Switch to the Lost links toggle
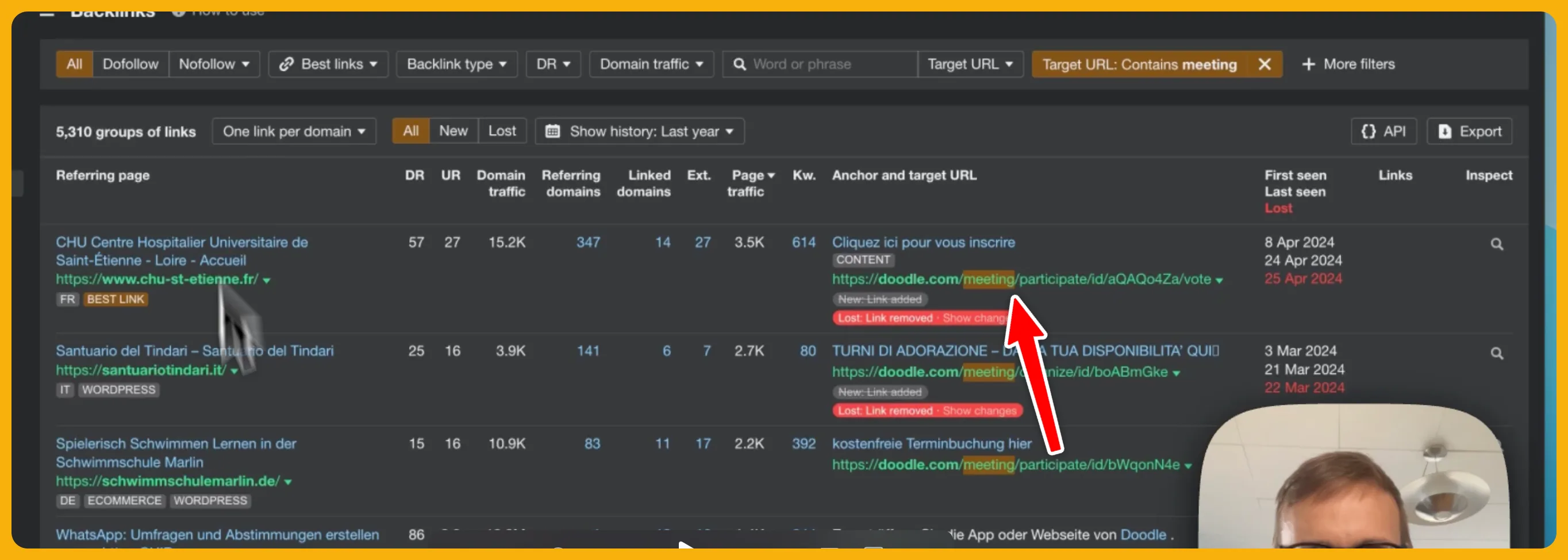 [502, 131]
